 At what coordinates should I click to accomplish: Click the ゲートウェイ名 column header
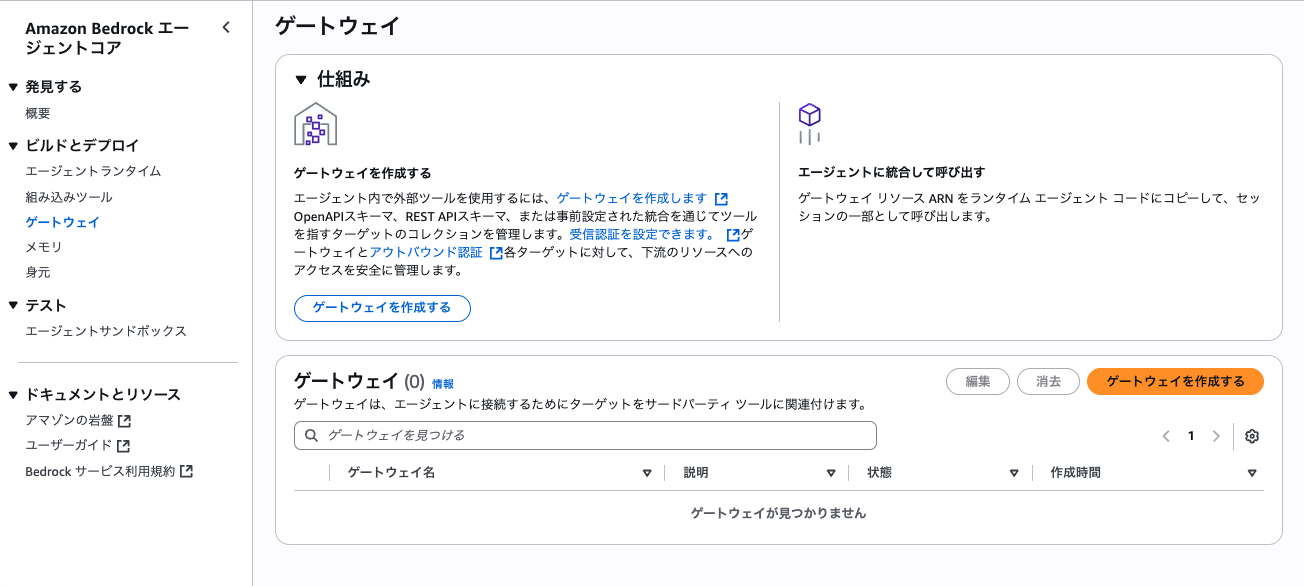(x=391, y=473)
